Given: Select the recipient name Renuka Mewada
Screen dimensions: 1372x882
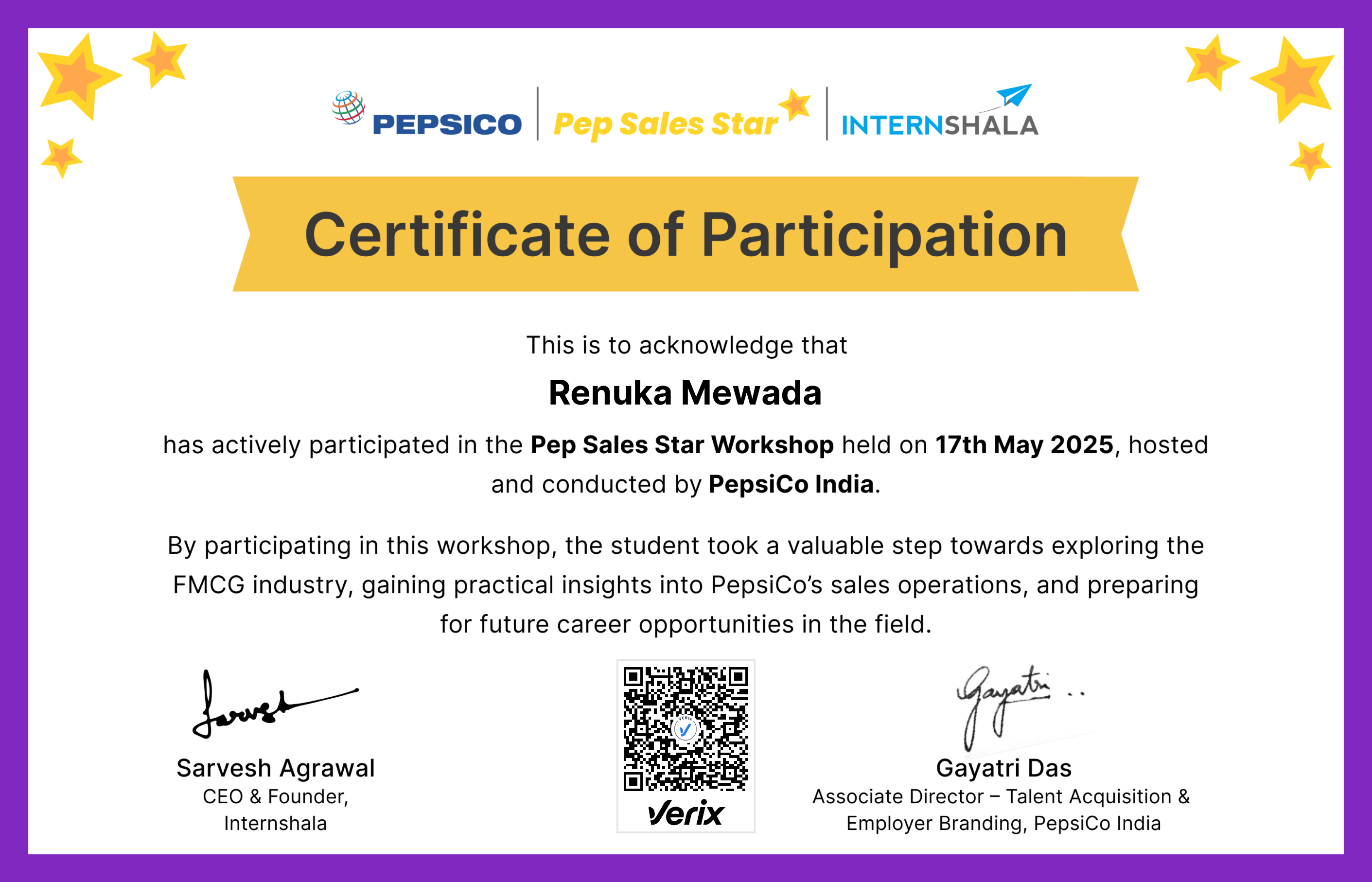Looking at the screenshot, I should tap(686, 393).
